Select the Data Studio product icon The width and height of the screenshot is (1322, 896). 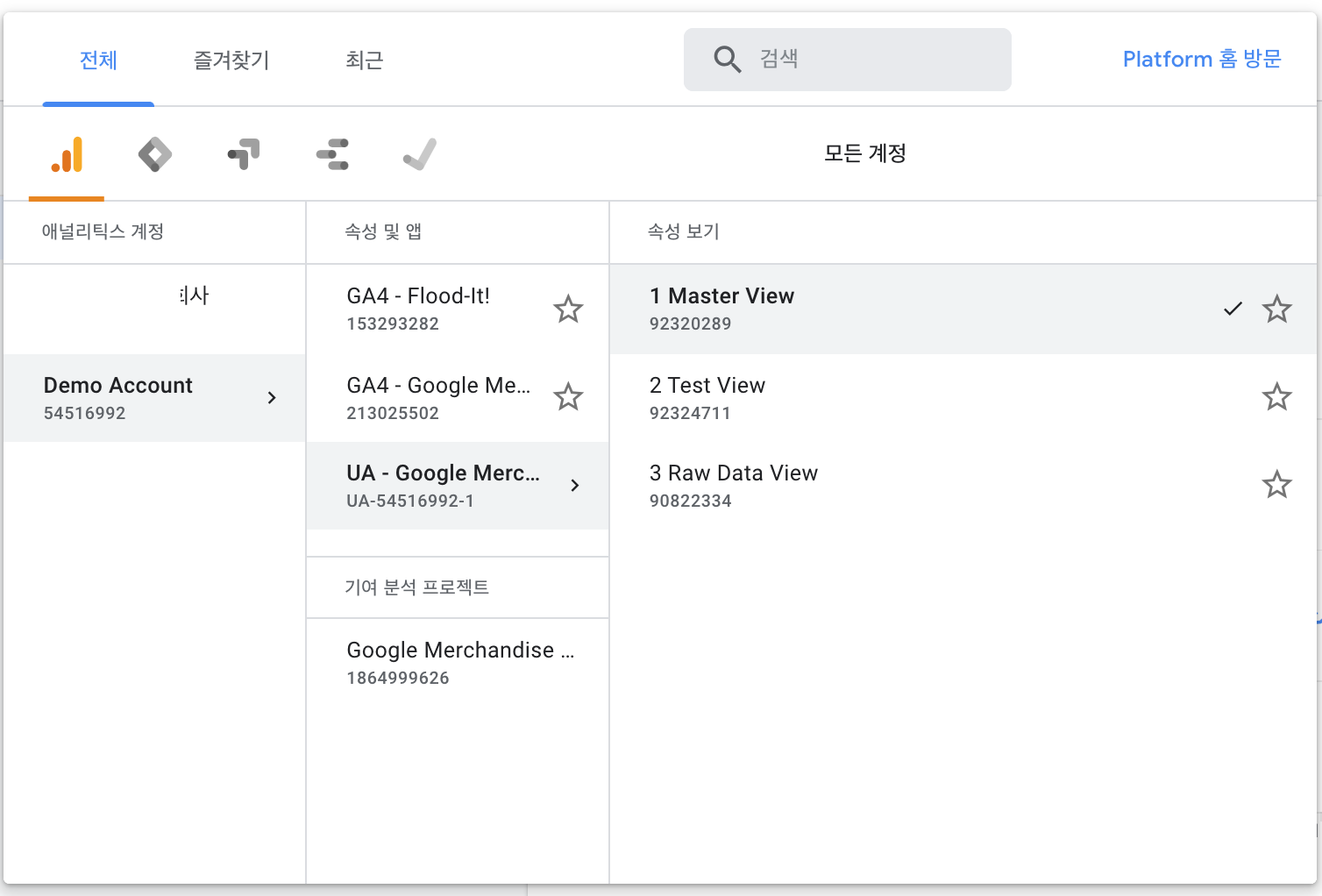(x=333, y=154)
